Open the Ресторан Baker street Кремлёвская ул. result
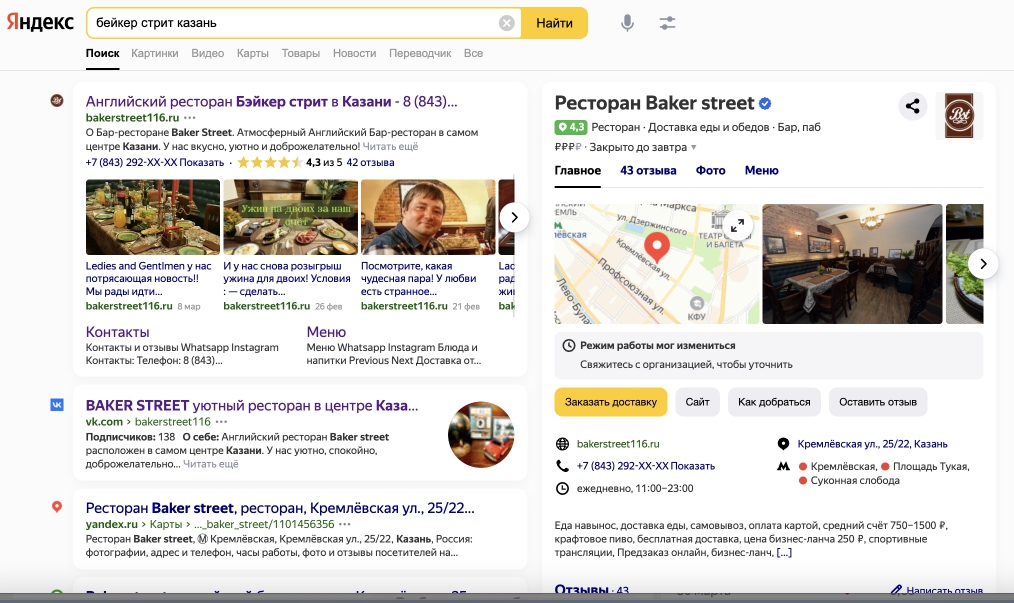 tap(280, 508)
